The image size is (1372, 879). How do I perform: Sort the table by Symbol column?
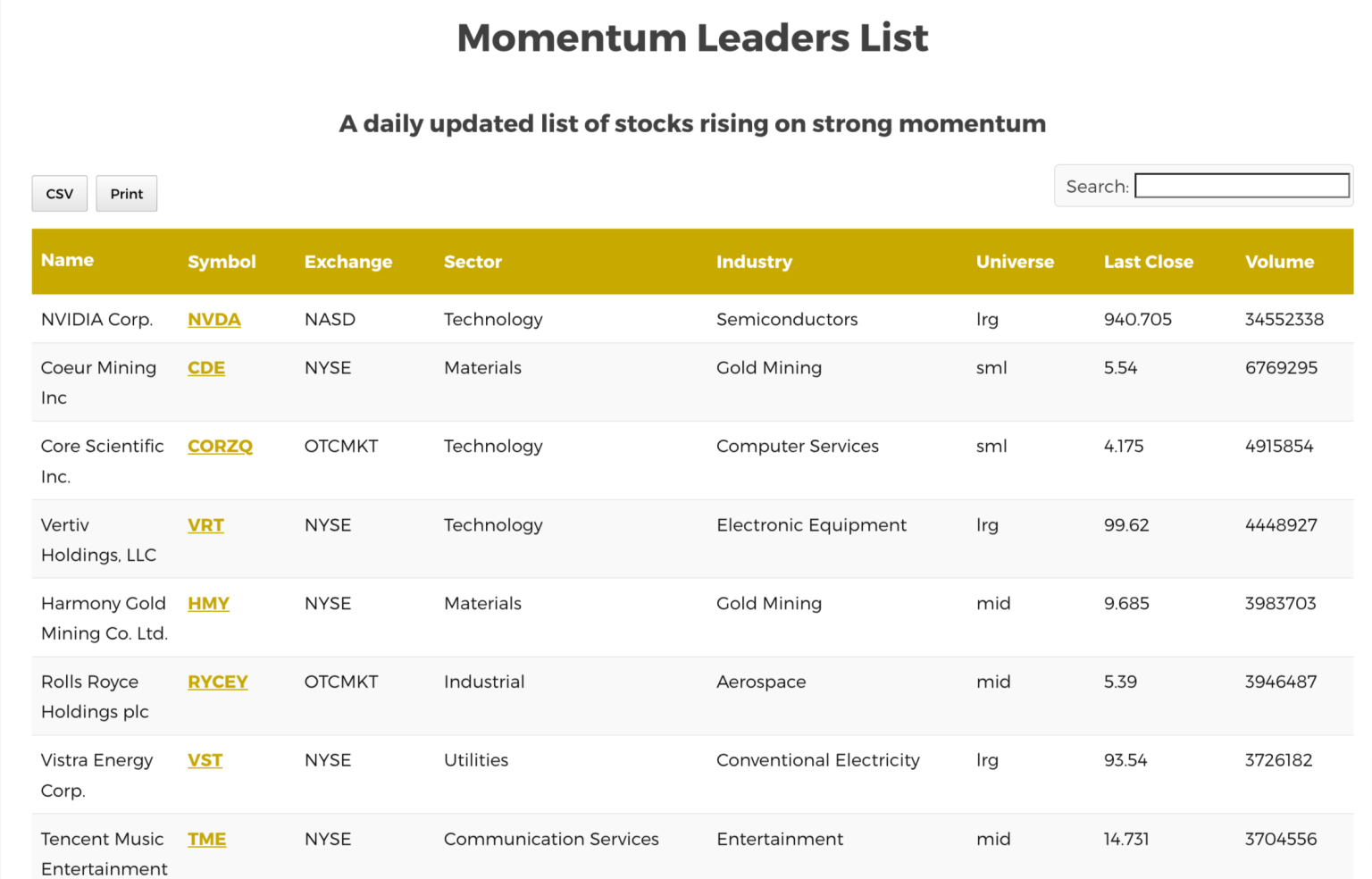pyautogui.click(x=222, y=261)
